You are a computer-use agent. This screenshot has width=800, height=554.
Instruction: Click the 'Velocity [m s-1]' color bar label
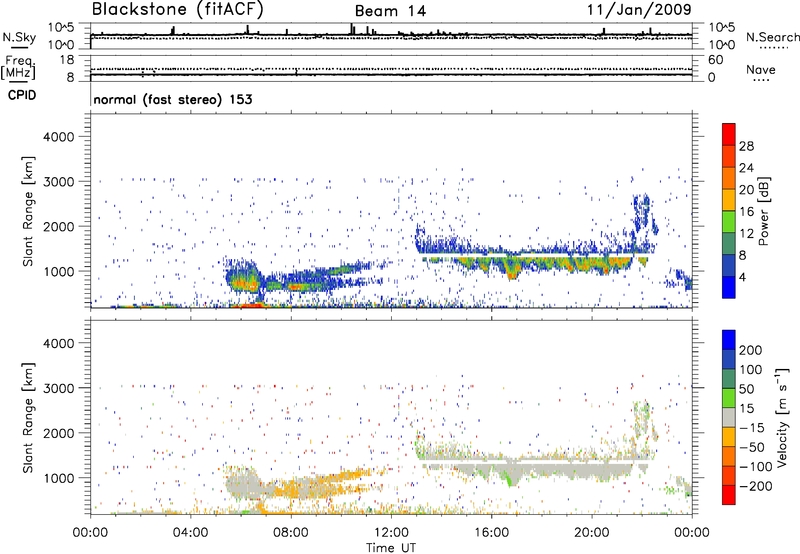pos(782,417)
